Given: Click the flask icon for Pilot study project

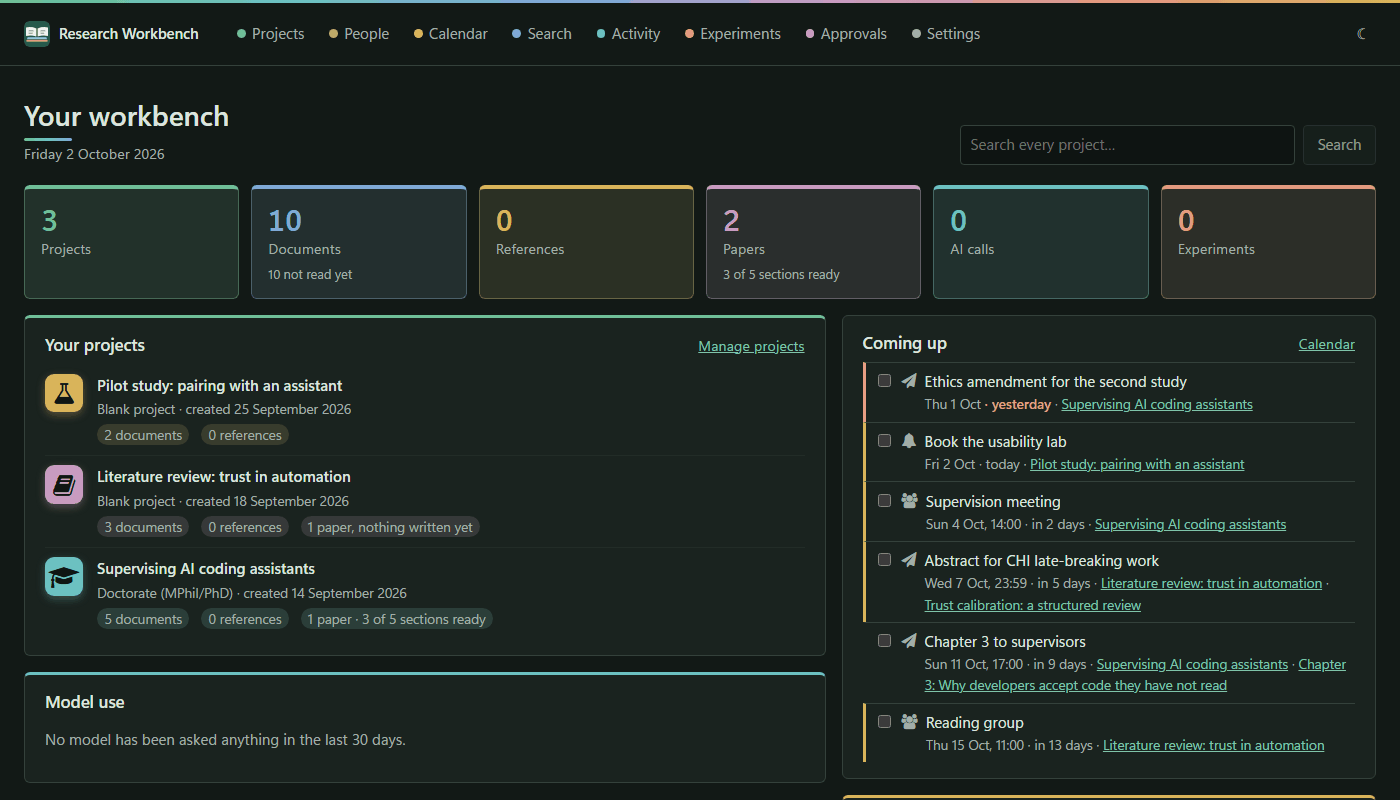Looking at the screenshot, I should pyautogui.click(x=64, y=393).
